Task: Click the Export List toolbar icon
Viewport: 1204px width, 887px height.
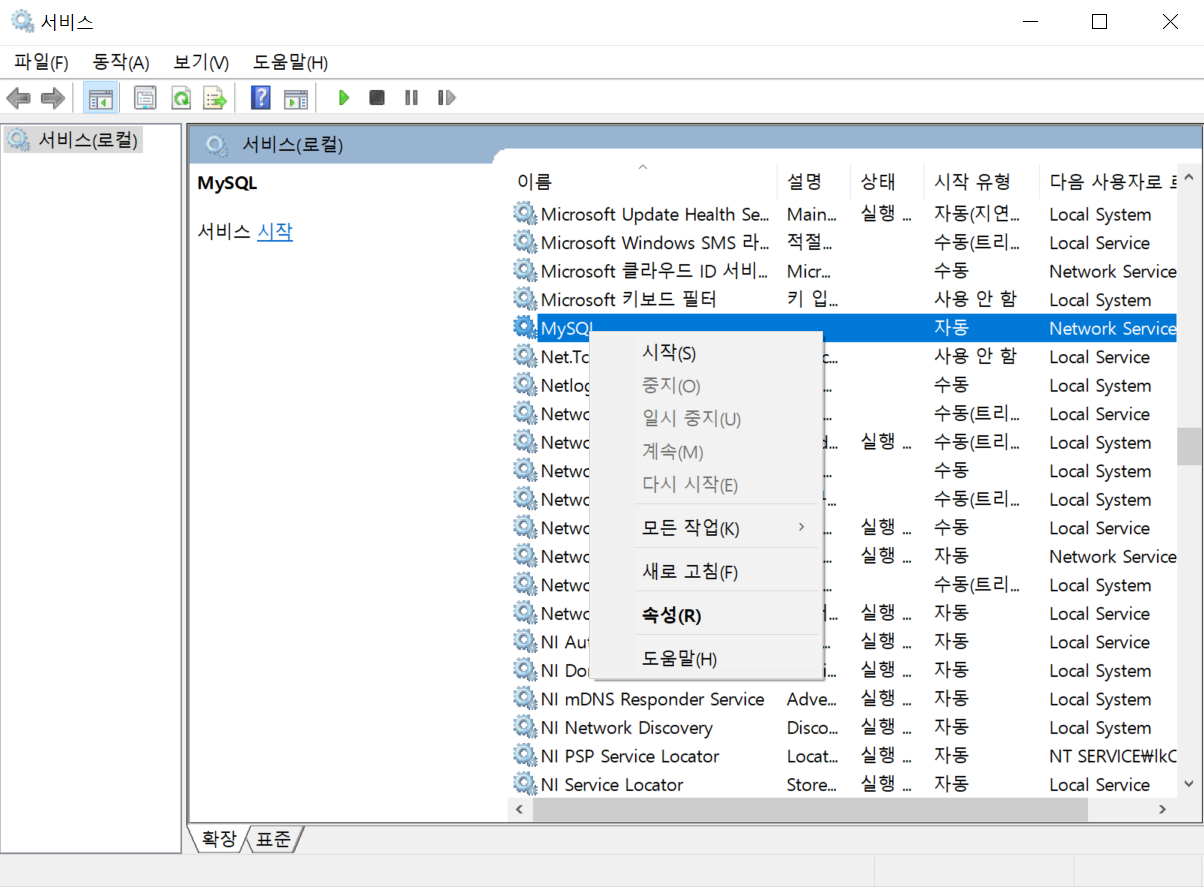Action: [x=215, y=98]
